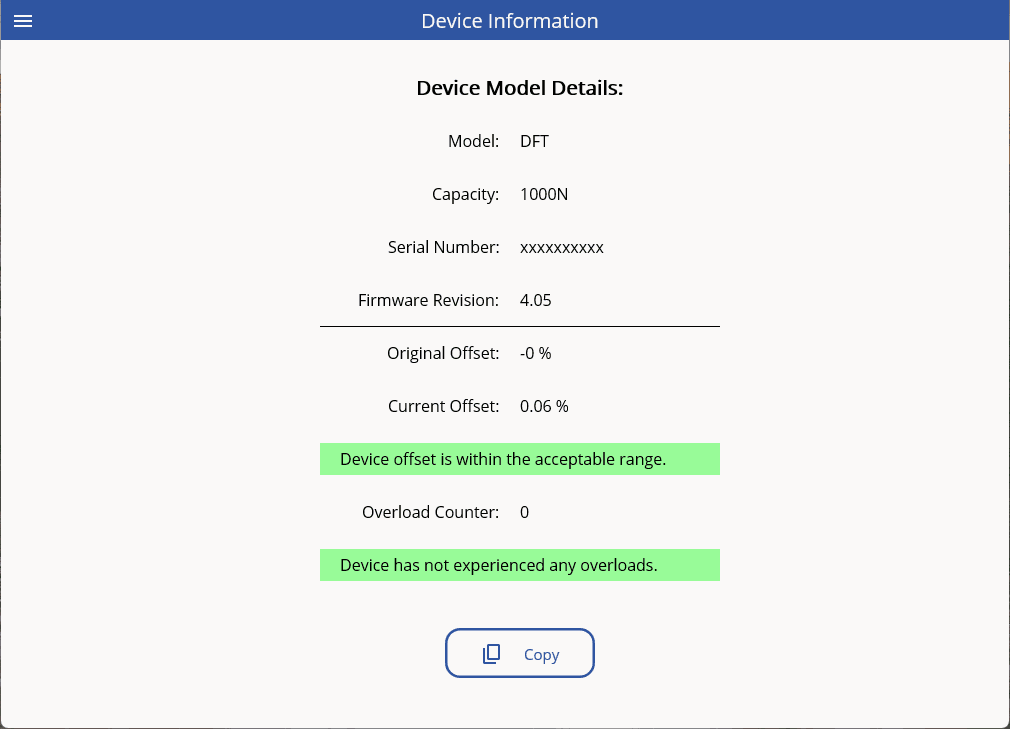
Task: Click the Capacity field label
Action: click(x=465, y=194)
